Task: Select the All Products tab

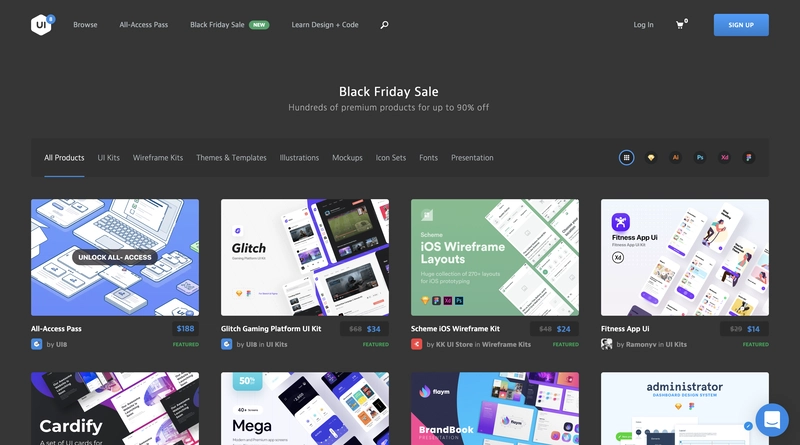Action: (64, 158)
